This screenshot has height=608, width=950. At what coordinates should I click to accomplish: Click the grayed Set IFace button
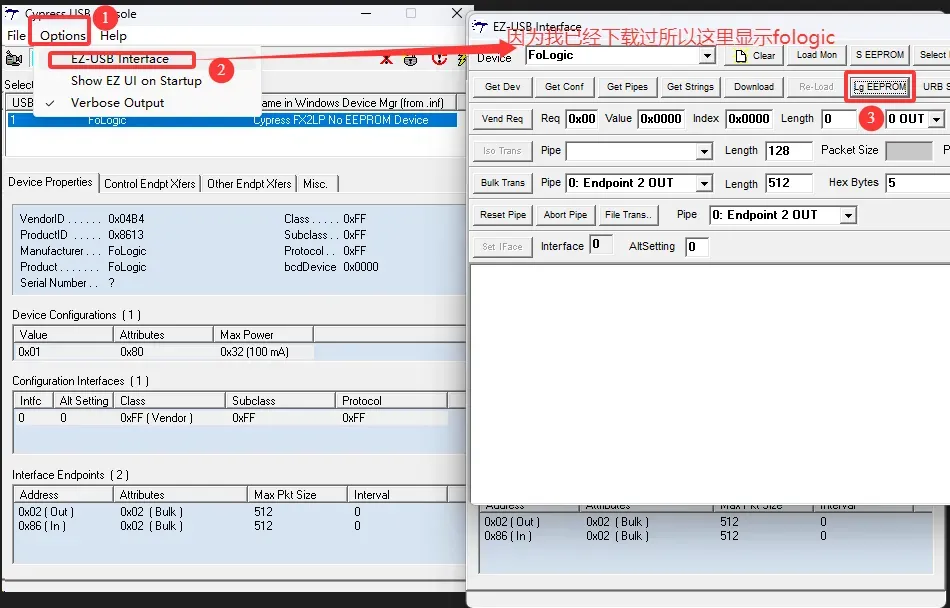(x=502, y=246)
